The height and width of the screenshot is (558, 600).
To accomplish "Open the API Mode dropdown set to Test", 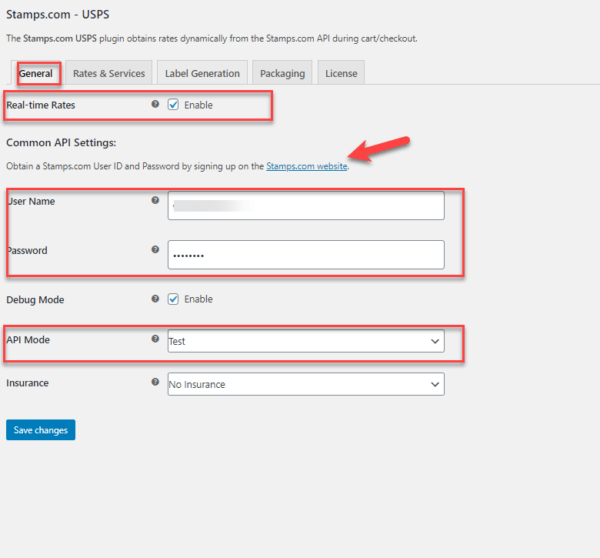I will coord(306,341).
